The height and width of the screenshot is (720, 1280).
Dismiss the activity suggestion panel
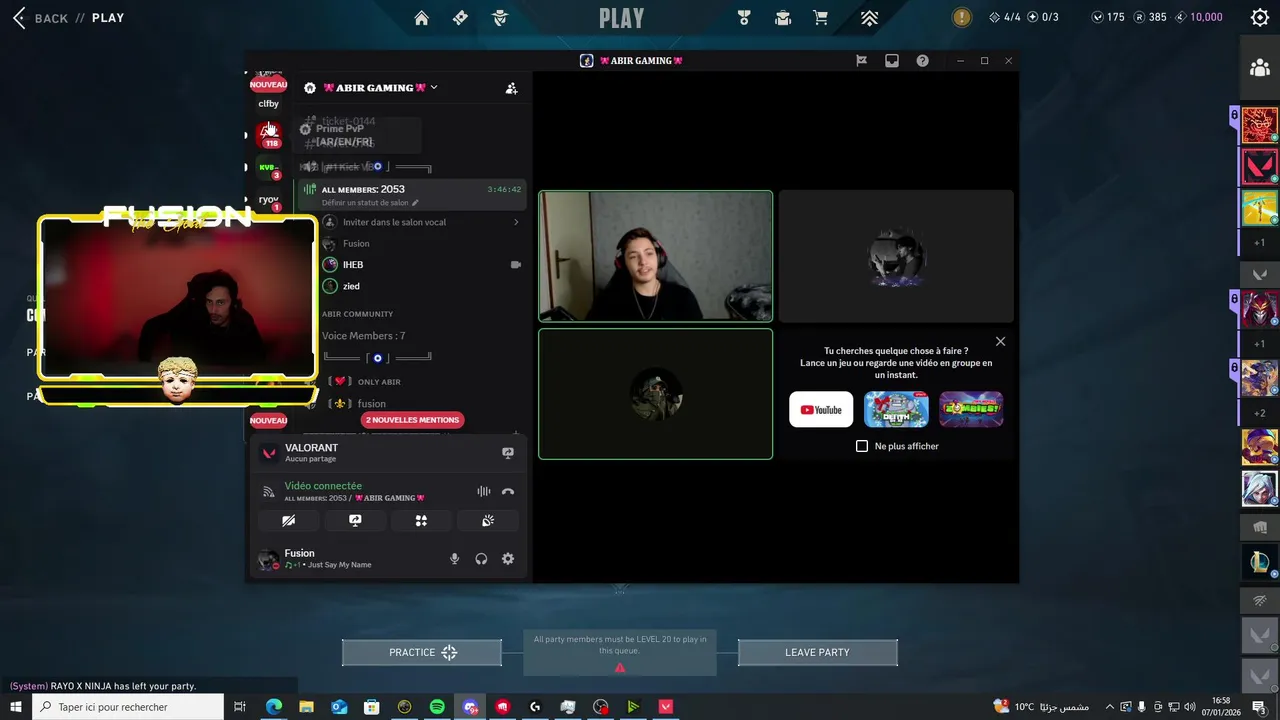pos(1000,342)
